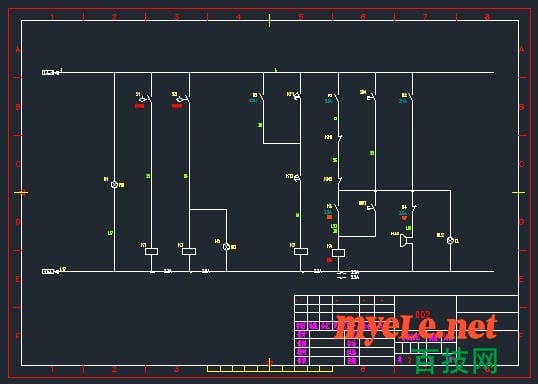This screenshot has width=538, height=384.
Task: Select the leftmost relay coil rectangle
Action: tap(151, 252)
